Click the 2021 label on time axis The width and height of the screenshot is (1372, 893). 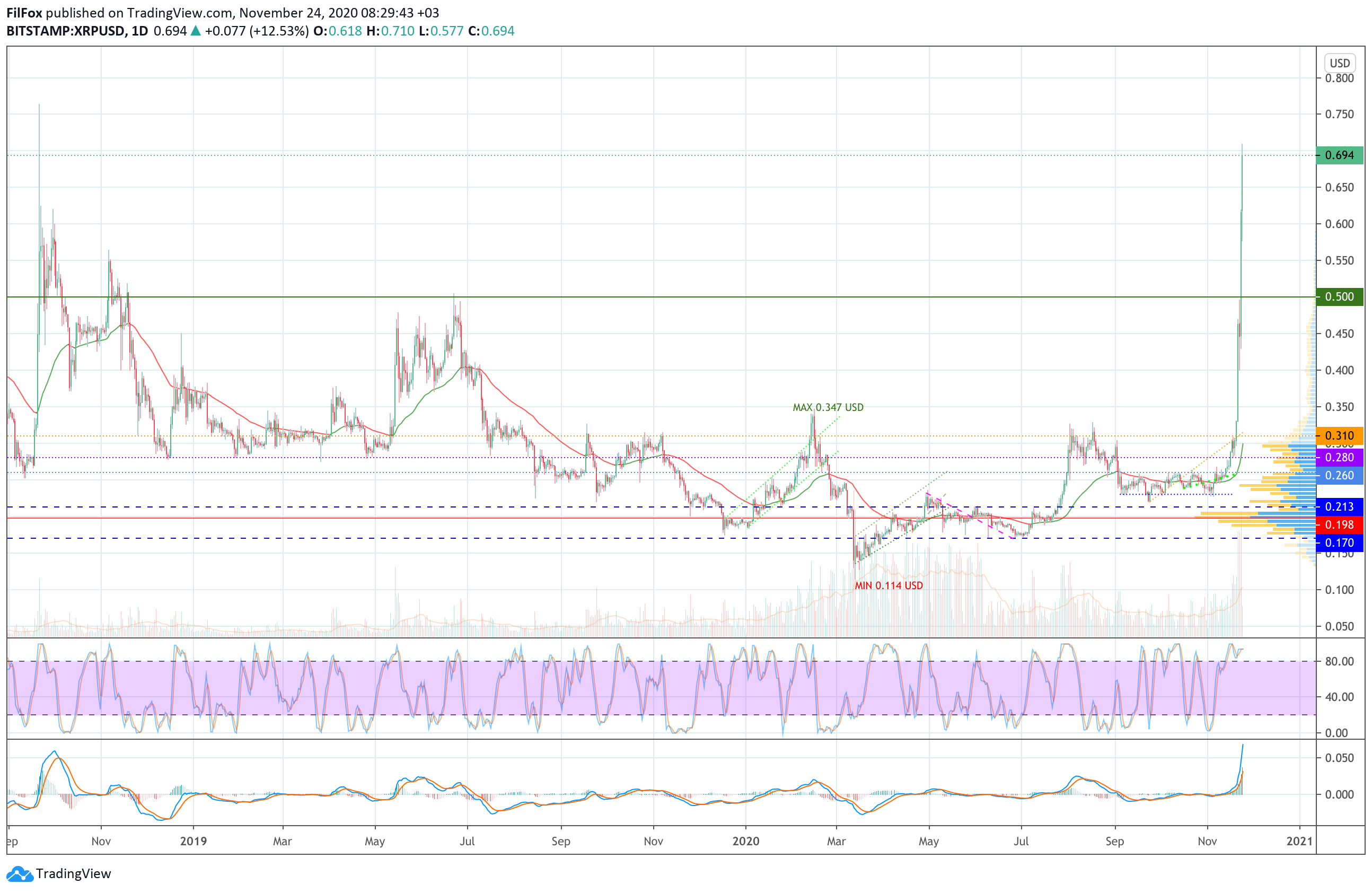pyautogui.click(x=1299, y=841)
